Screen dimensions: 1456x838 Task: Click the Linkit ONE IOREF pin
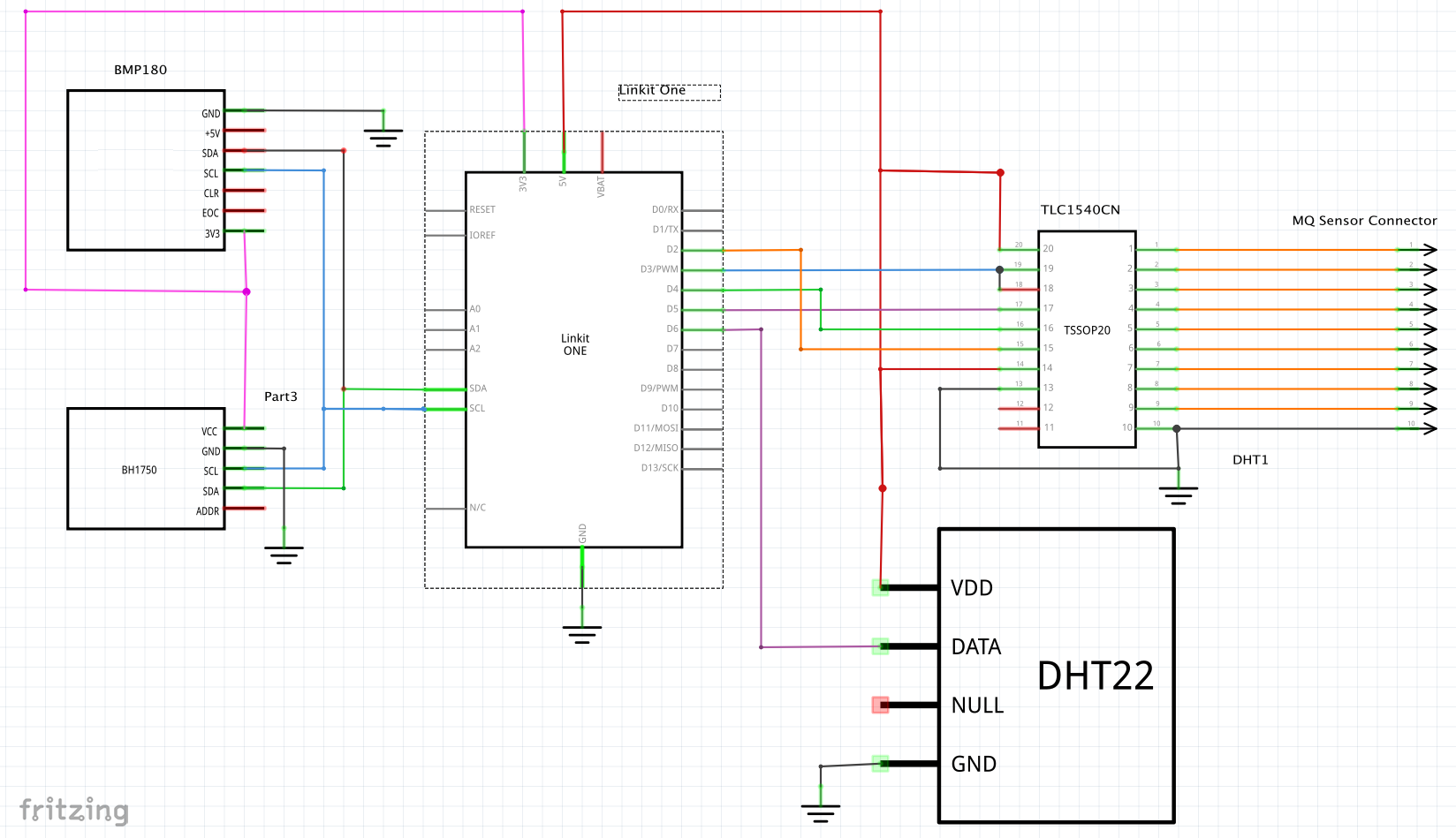click(x=445, y=236)
